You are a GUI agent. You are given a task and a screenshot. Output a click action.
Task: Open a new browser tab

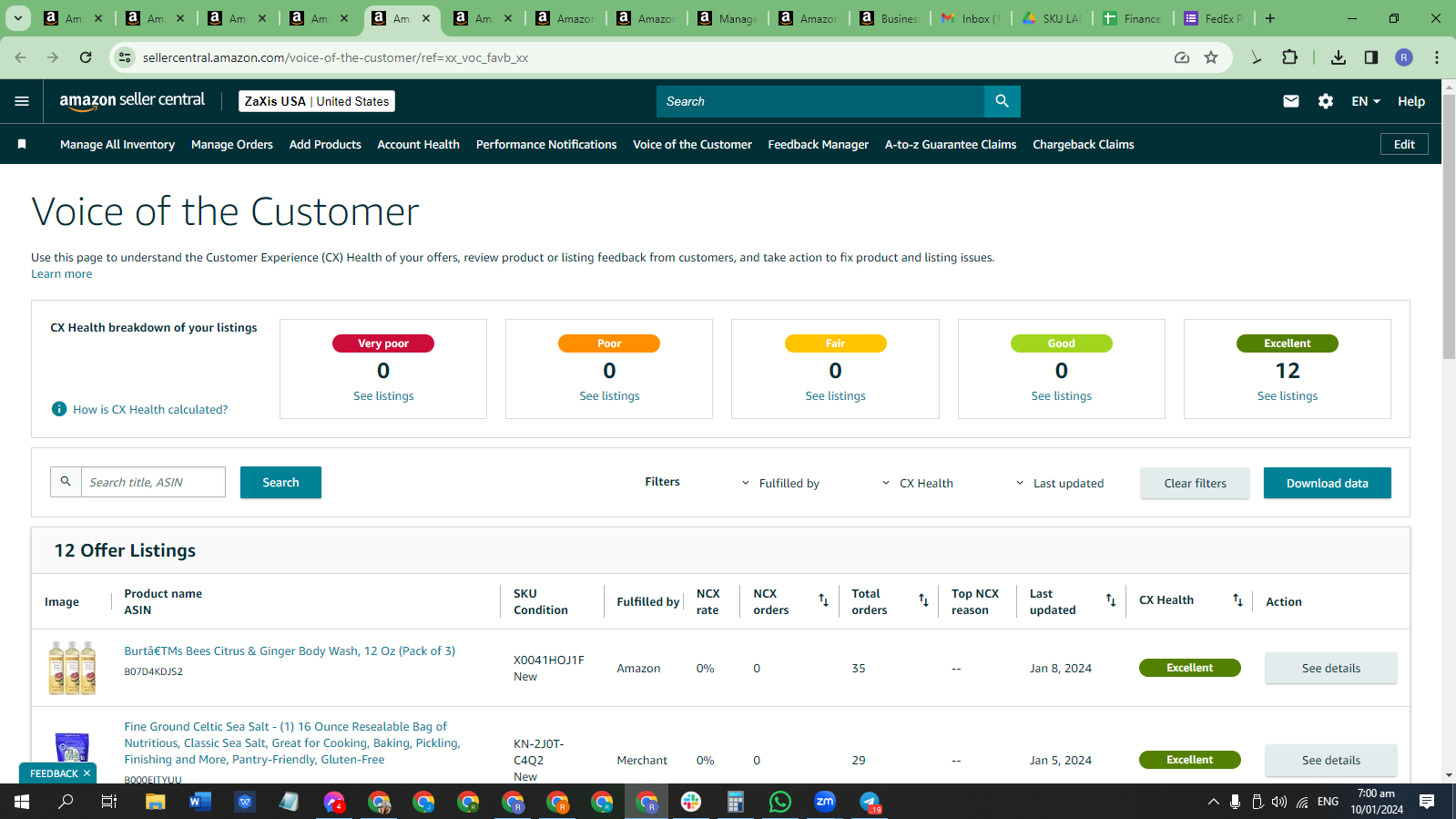click(x=1270, y=18)
